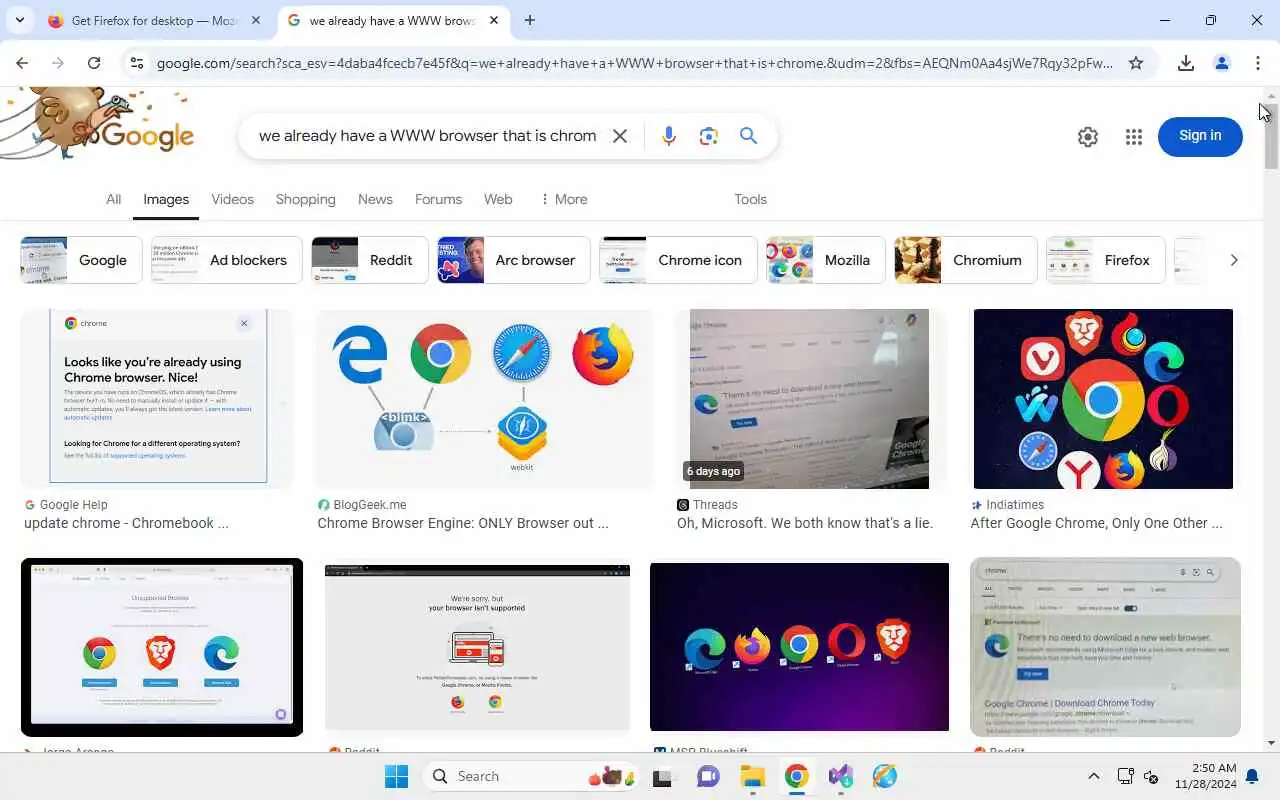Switch to Get Firefox for desktop tab

tap(155, 20)
